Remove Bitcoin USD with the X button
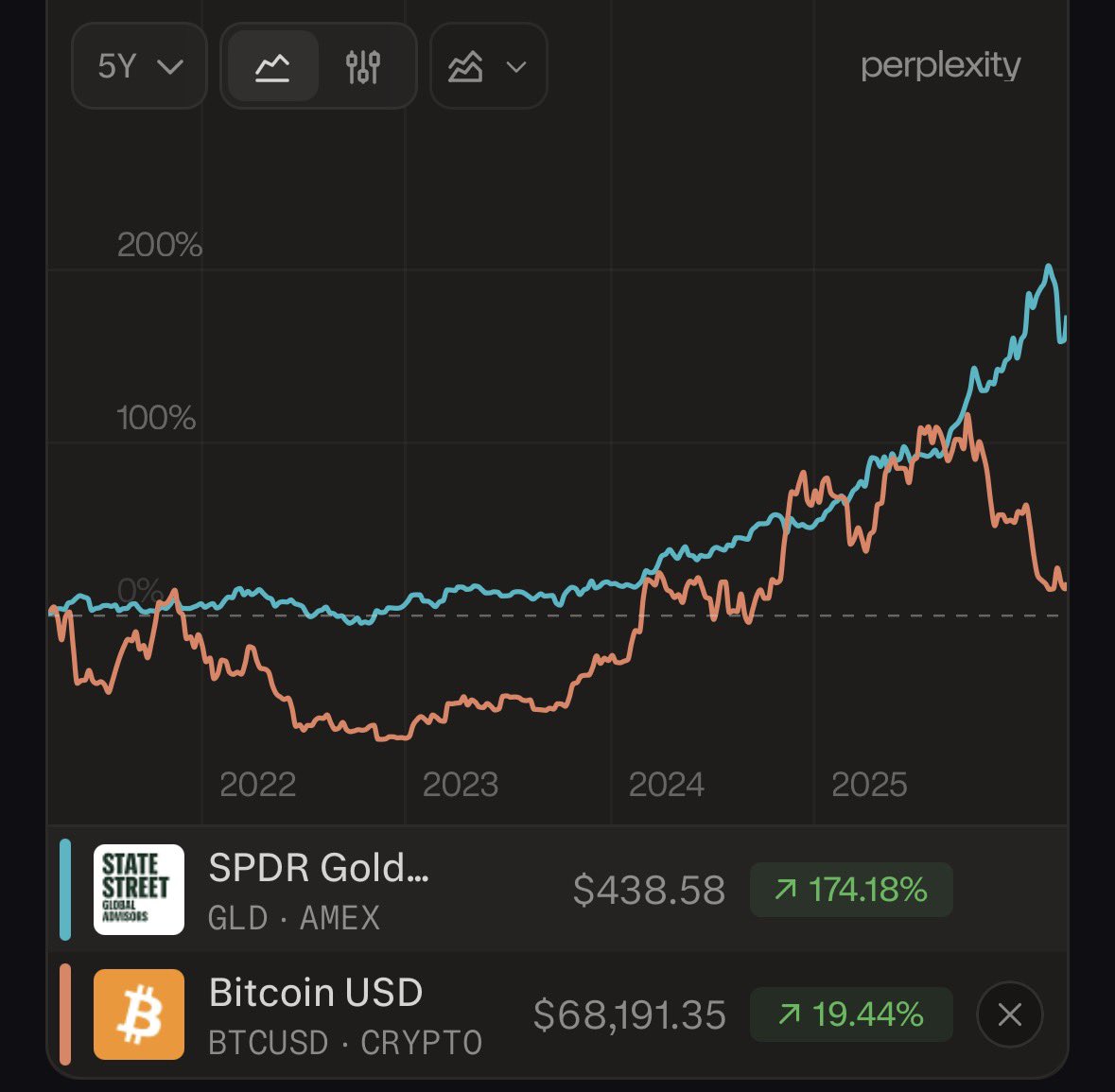Screen dimensions: 1115x1092 coord(1009,1014)
